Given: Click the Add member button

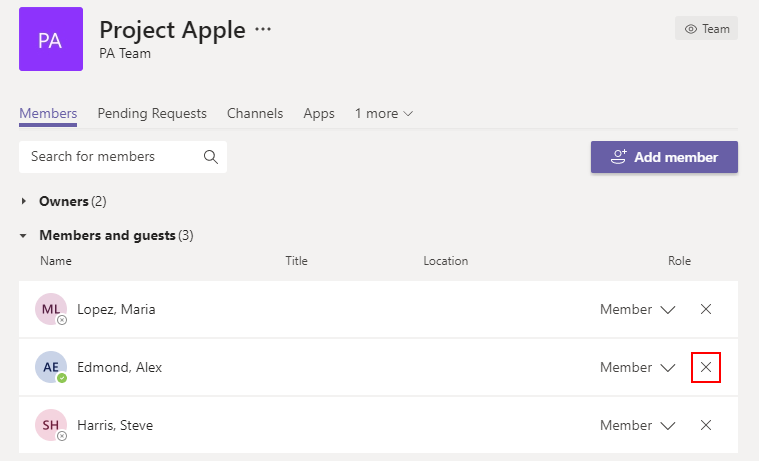Looking at the screenshot, I should click(664, 157).
